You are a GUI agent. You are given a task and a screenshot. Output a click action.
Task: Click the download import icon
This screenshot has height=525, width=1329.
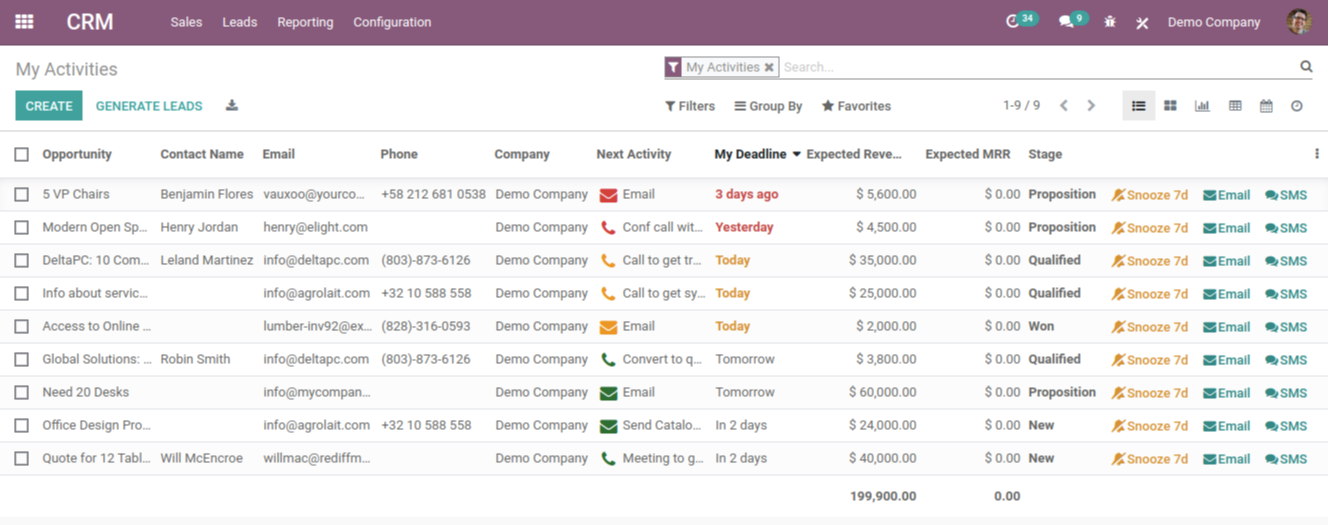click(x=232, y=106)
